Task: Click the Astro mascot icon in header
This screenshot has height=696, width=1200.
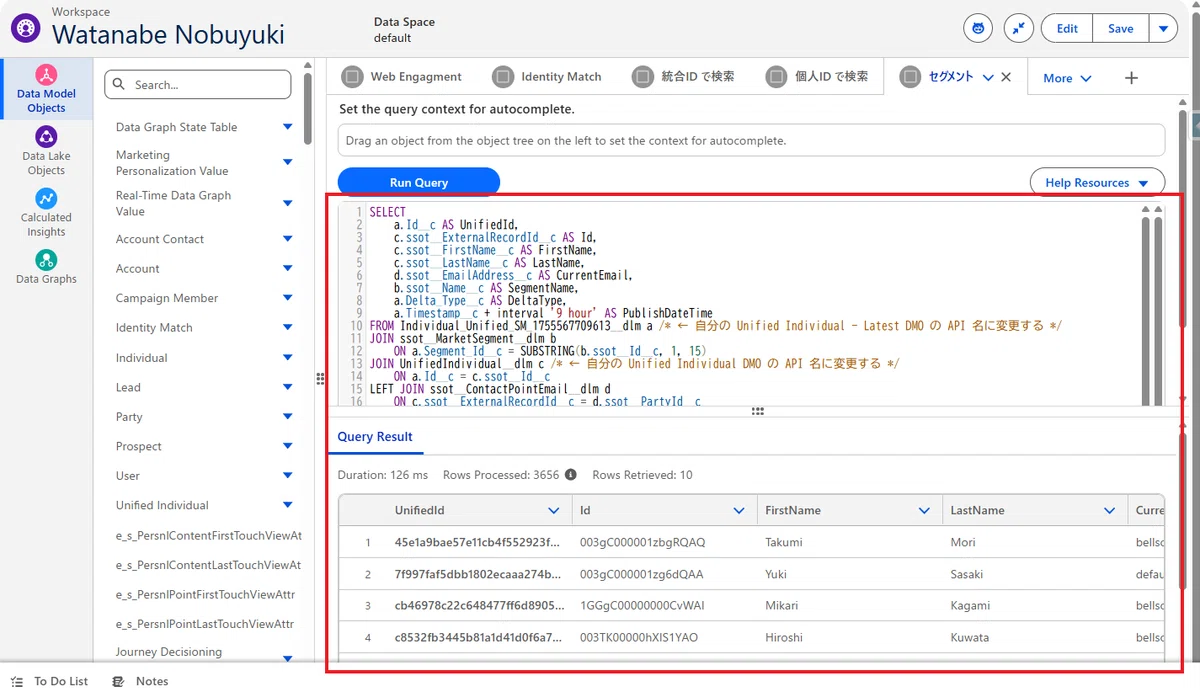Action: tap(978, 29)
